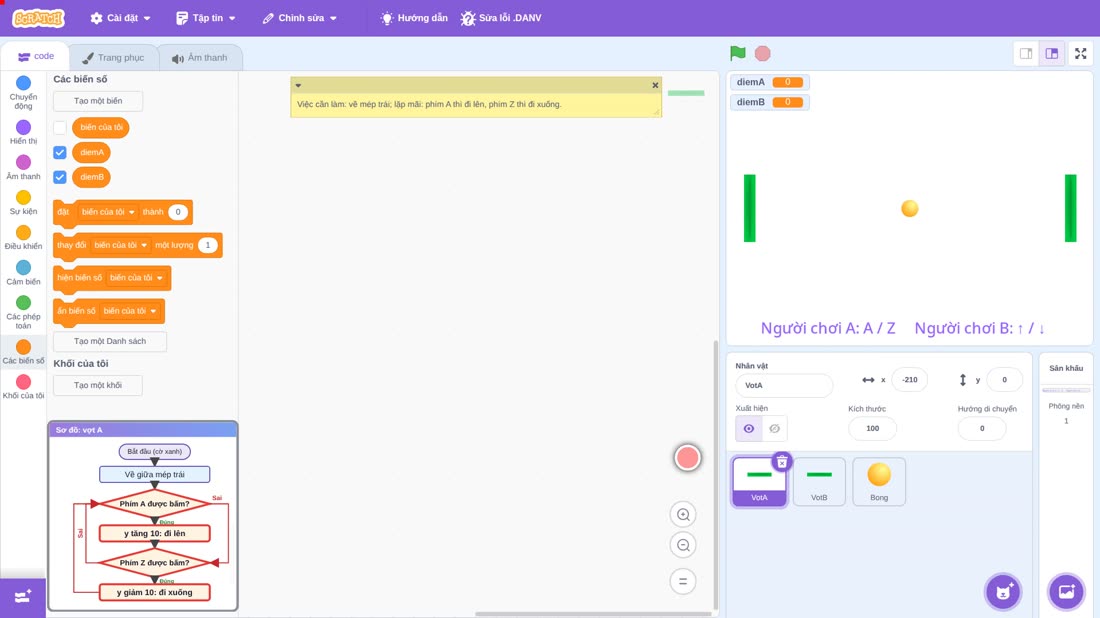
Task: Open variable dropdown in 'thay đổi' block
Action: pyautogui.click(x=121, y=245)
